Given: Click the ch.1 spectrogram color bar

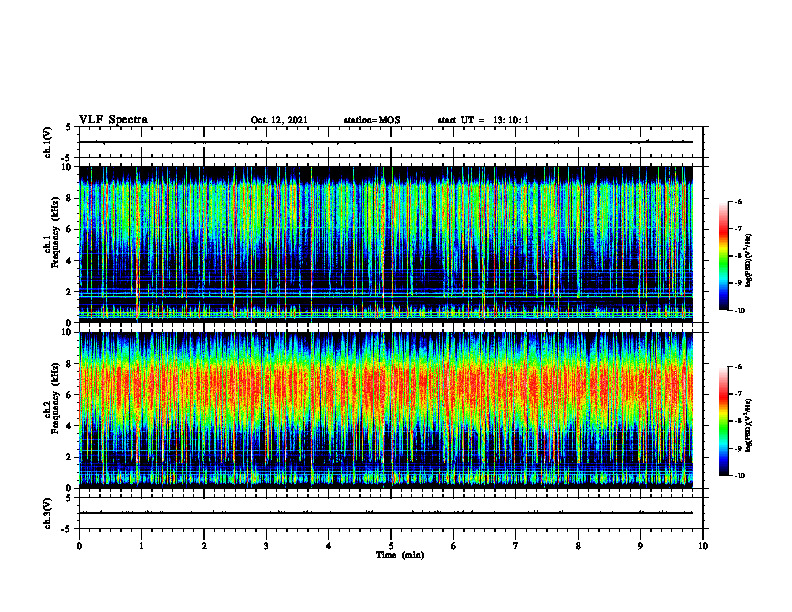Looking at the screenshot, I should point(723,256).
